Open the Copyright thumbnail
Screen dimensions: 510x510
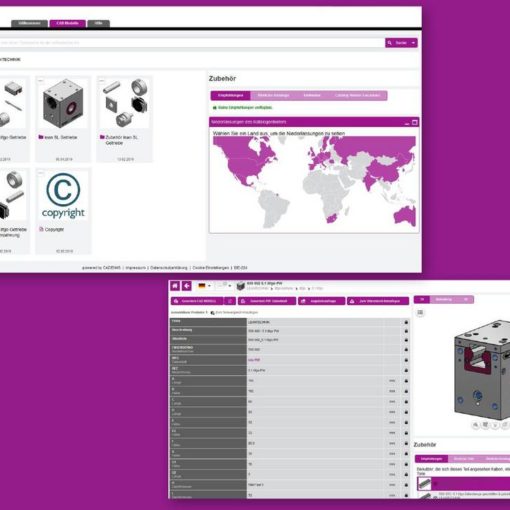click(63, 196)
